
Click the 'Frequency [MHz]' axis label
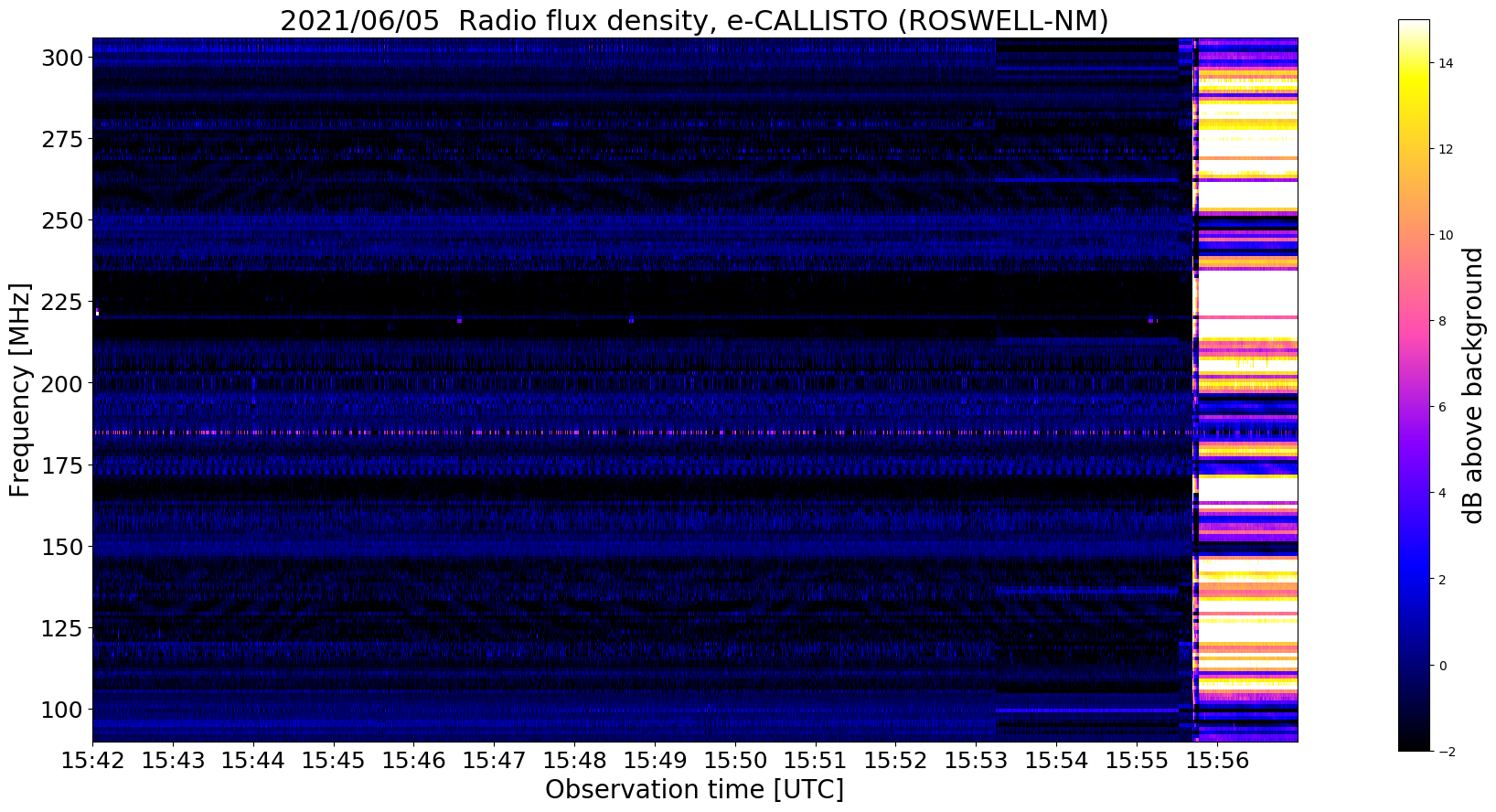tap(20, 390)
